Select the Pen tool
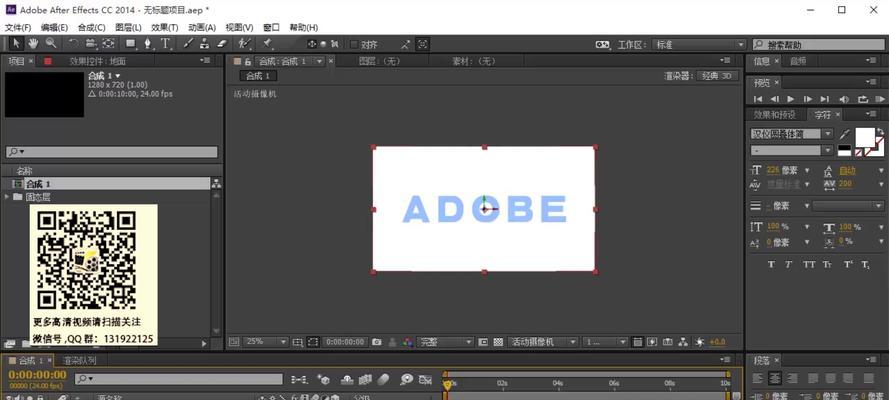This screenshot has height=400, width=889. [148, 44]
